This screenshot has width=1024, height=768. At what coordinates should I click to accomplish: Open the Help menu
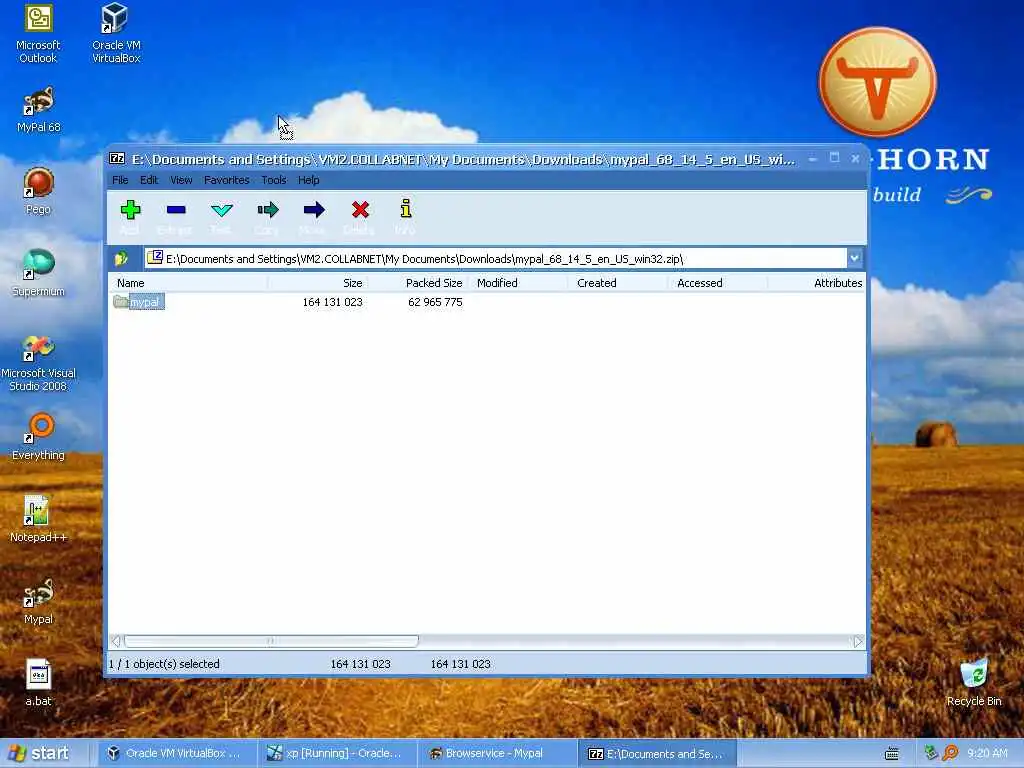click(308, 180)
